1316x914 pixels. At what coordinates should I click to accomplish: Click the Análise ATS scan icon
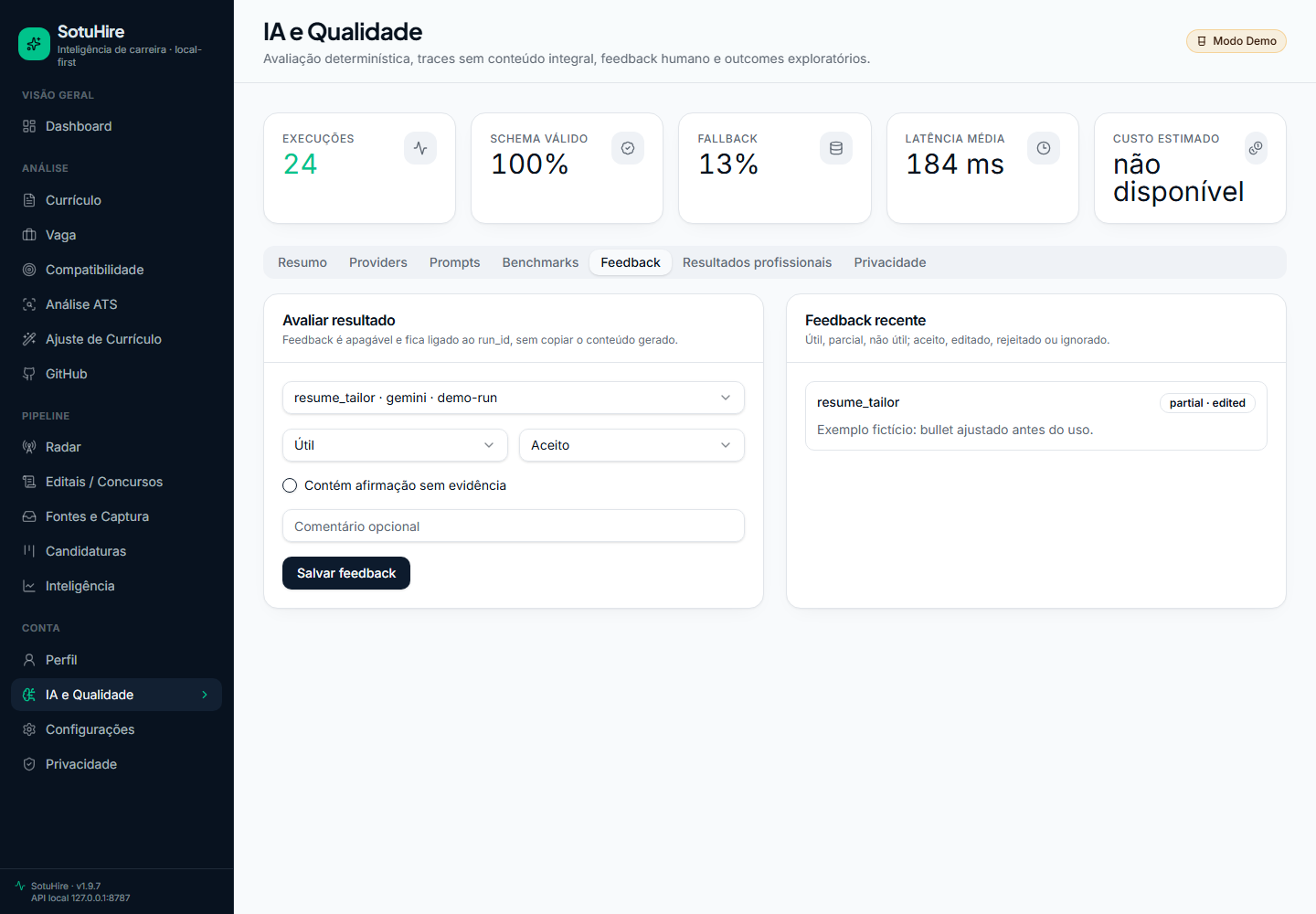[x=29, y=304]
